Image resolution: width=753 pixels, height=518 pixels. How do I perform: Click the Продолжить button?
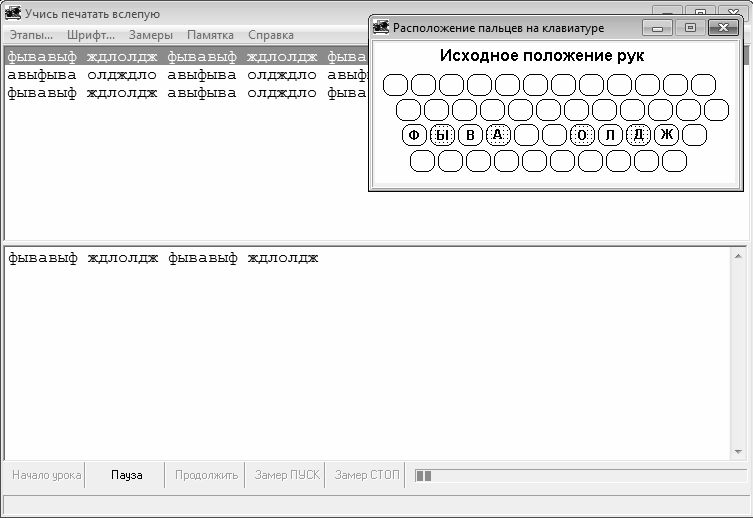[206, 475]
